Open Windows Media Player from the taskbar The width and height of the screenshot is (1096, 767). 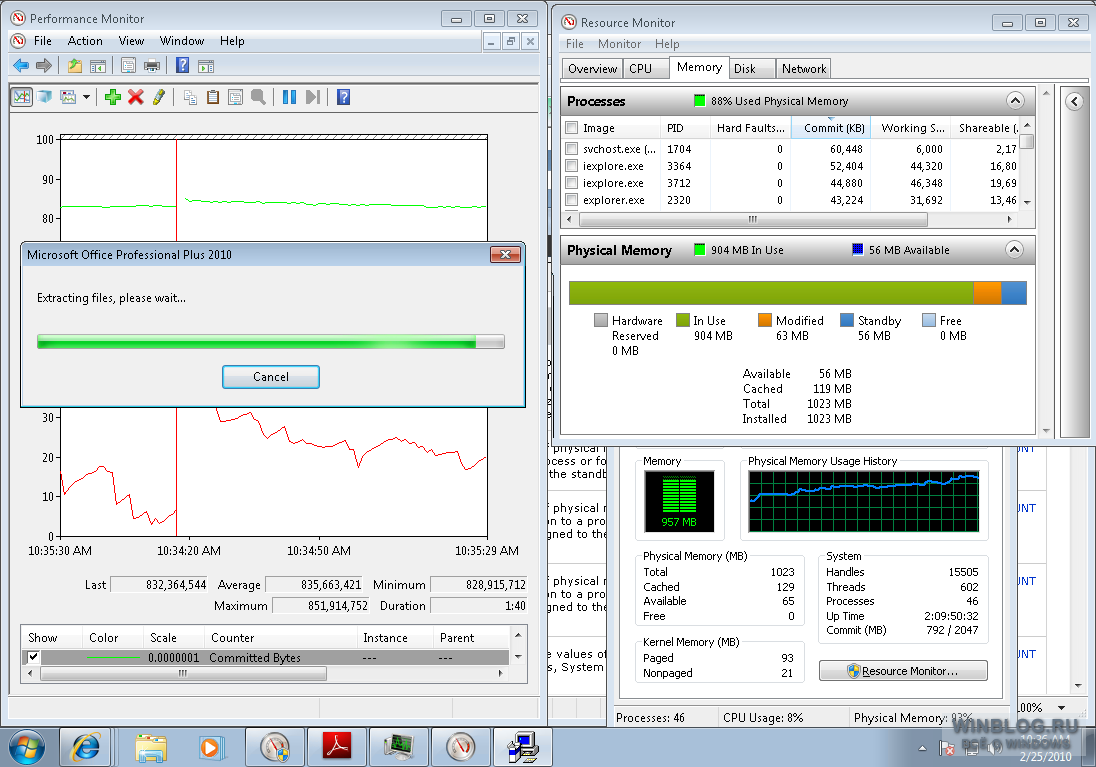click(210, 747)
